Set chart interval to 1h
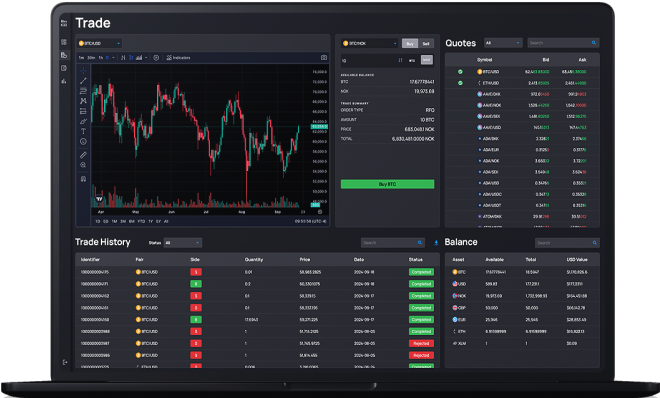The height and width of the screenshot is (398, 660). click(101, 58)
